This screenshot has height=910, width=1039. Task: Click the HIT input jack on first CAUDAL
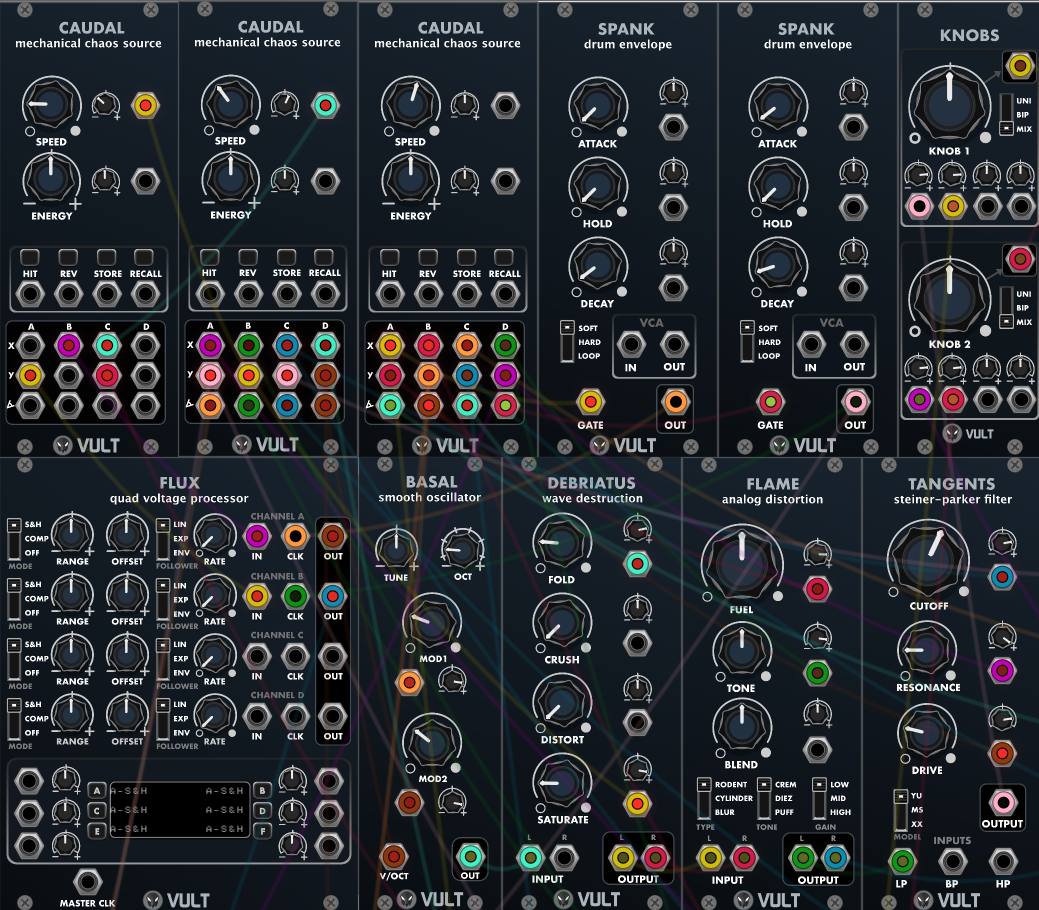(x=30, y=294)
